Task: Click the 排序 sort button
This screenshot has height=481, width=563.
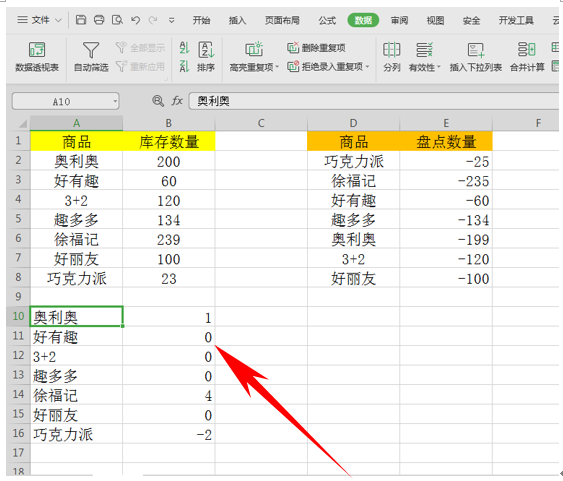Action: point(206,57)
